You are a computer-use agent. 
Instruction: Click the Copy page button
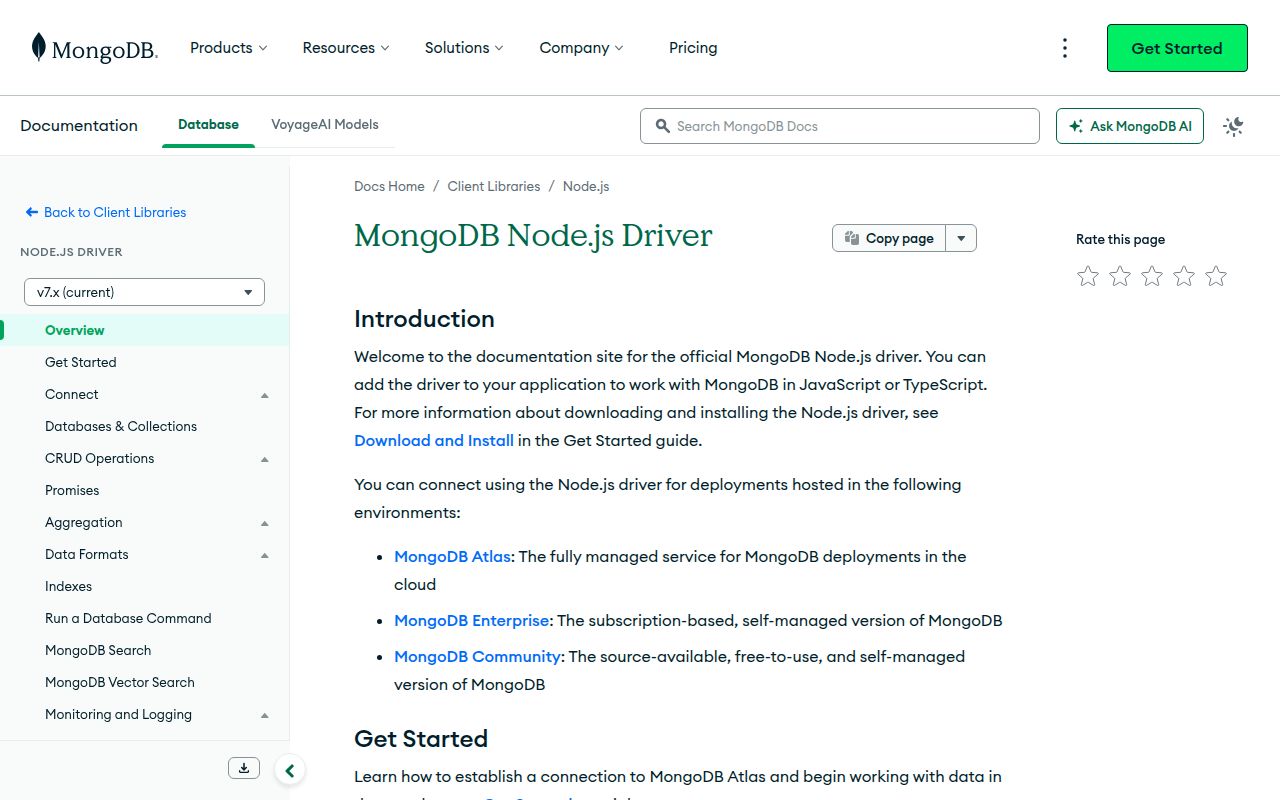(x=889, y=238)
